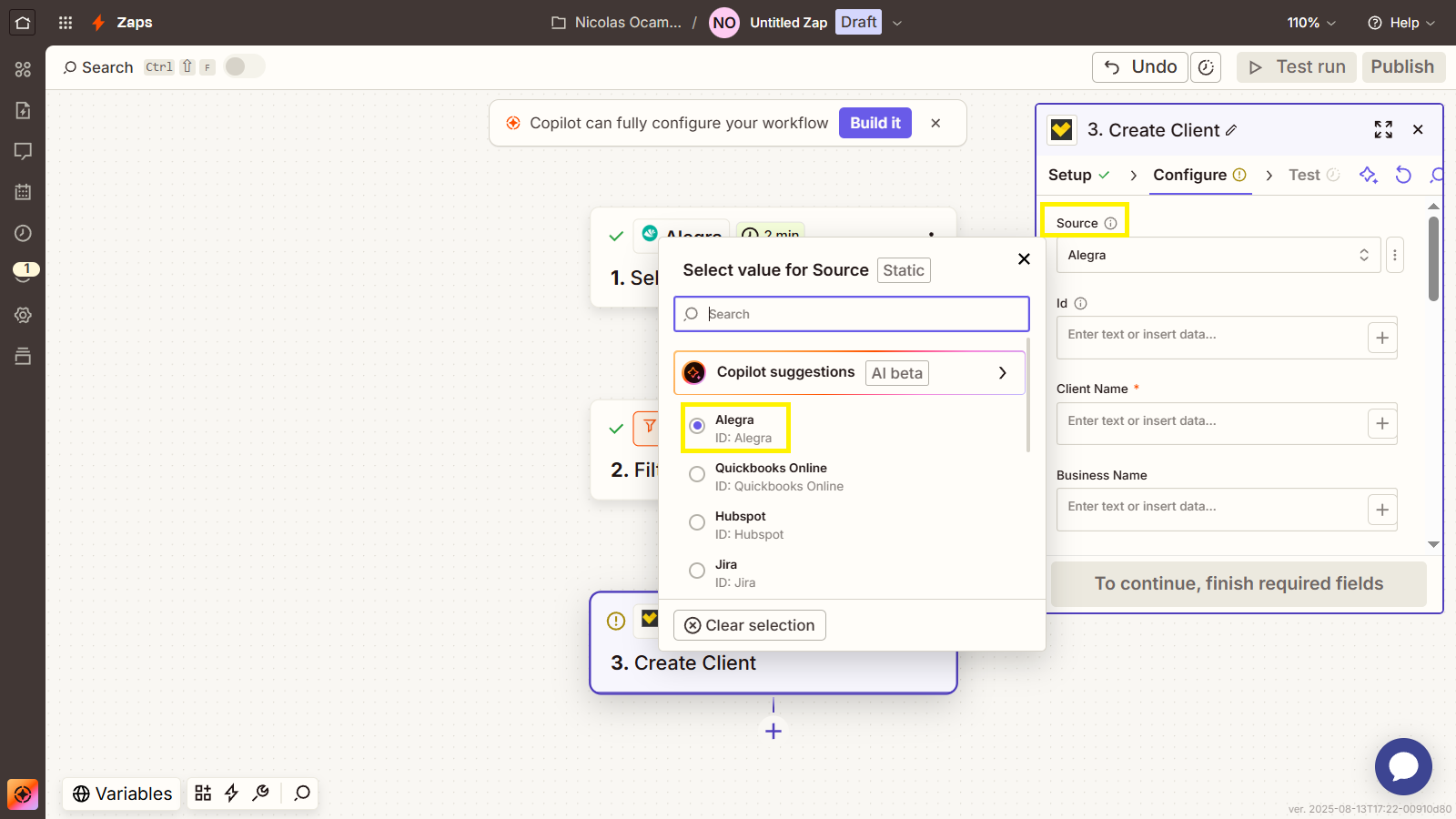Rename step with pencil icon
1456x819 pixels.
(1231, 130)
